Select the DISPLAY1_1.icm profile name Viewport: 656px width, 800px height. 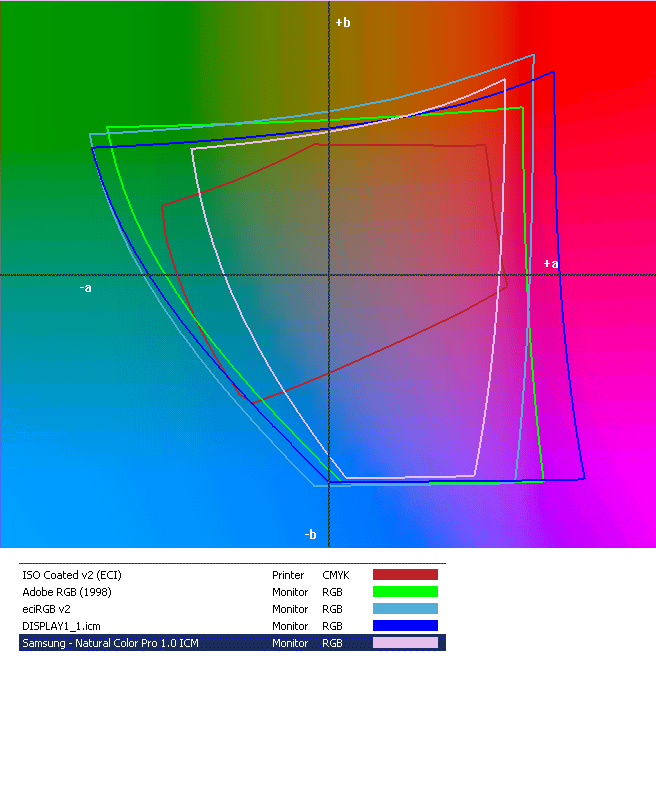click(61, 626)
